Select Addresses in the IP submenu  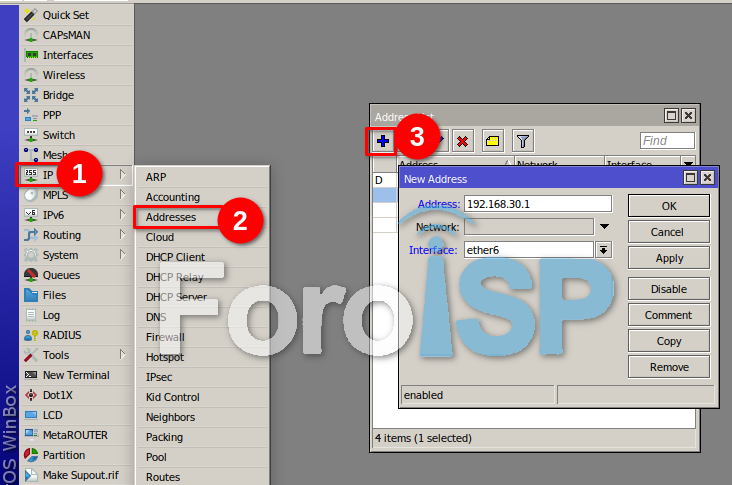click(171, 217)
